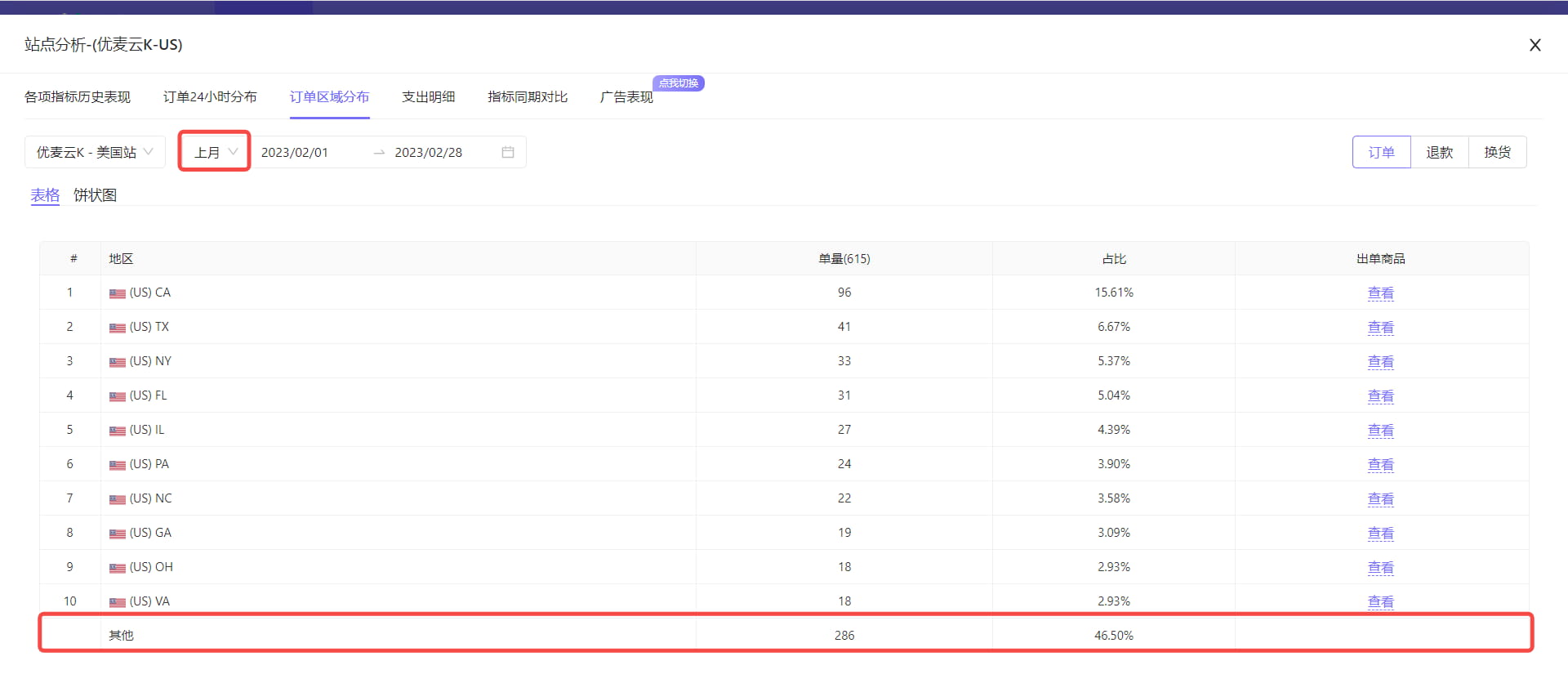Click the 286 order count cell
Screen dimensions: 1568x679
tap(844, 635)
